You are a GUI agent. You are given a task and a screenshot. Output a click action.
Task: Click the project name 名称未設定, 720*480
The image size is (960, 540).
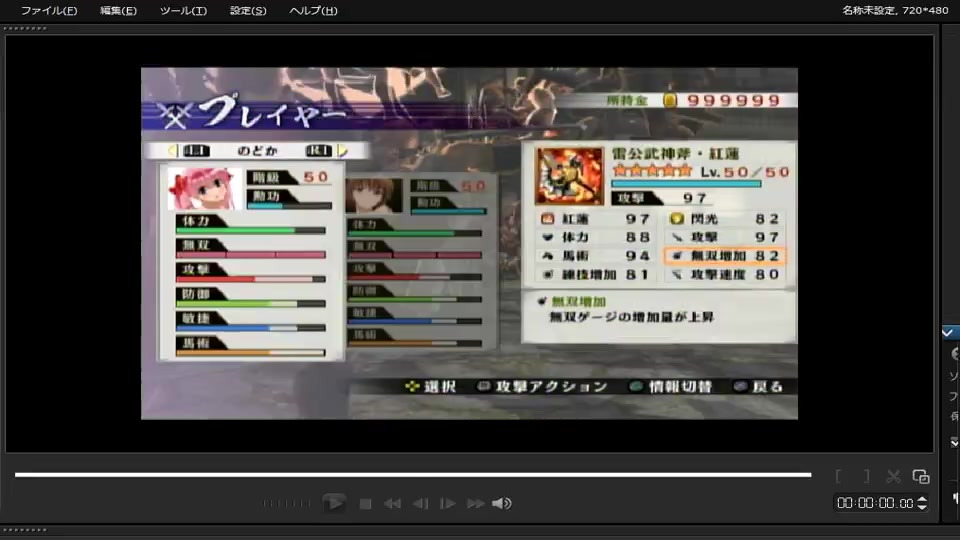(x=894, y=10)
